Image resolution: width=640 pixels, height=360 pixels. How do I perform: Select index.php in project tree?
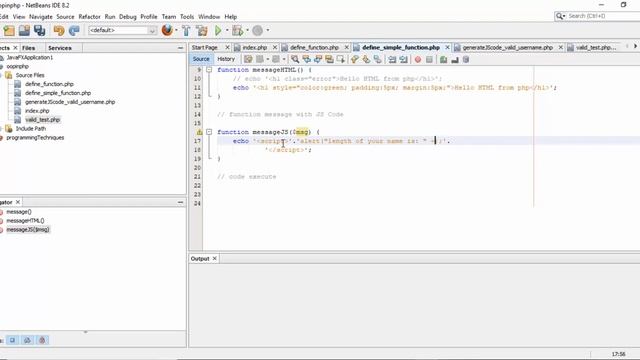pyautogui.click(x=37, y=111)
